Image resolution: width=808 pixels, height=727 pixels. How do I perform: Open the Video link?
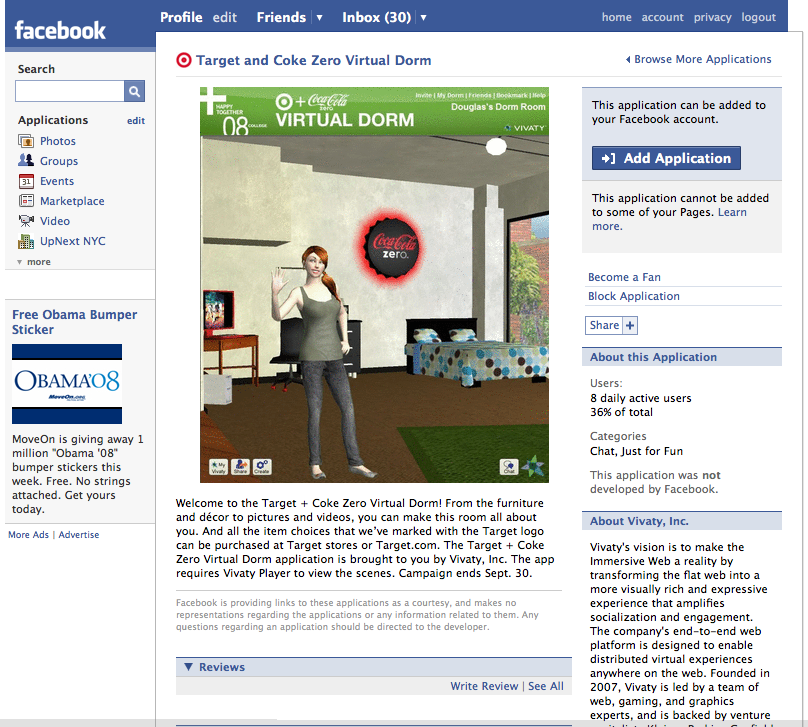coord(55,221)
